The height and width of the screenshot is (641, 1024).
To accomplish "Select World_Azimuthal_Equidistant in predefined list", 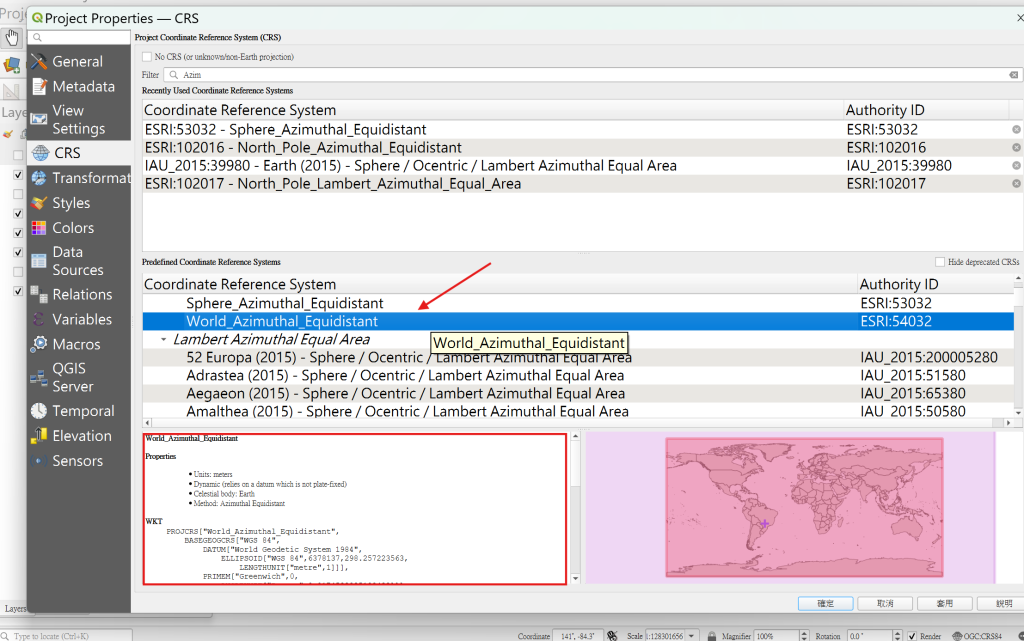I will pos(578,321).
